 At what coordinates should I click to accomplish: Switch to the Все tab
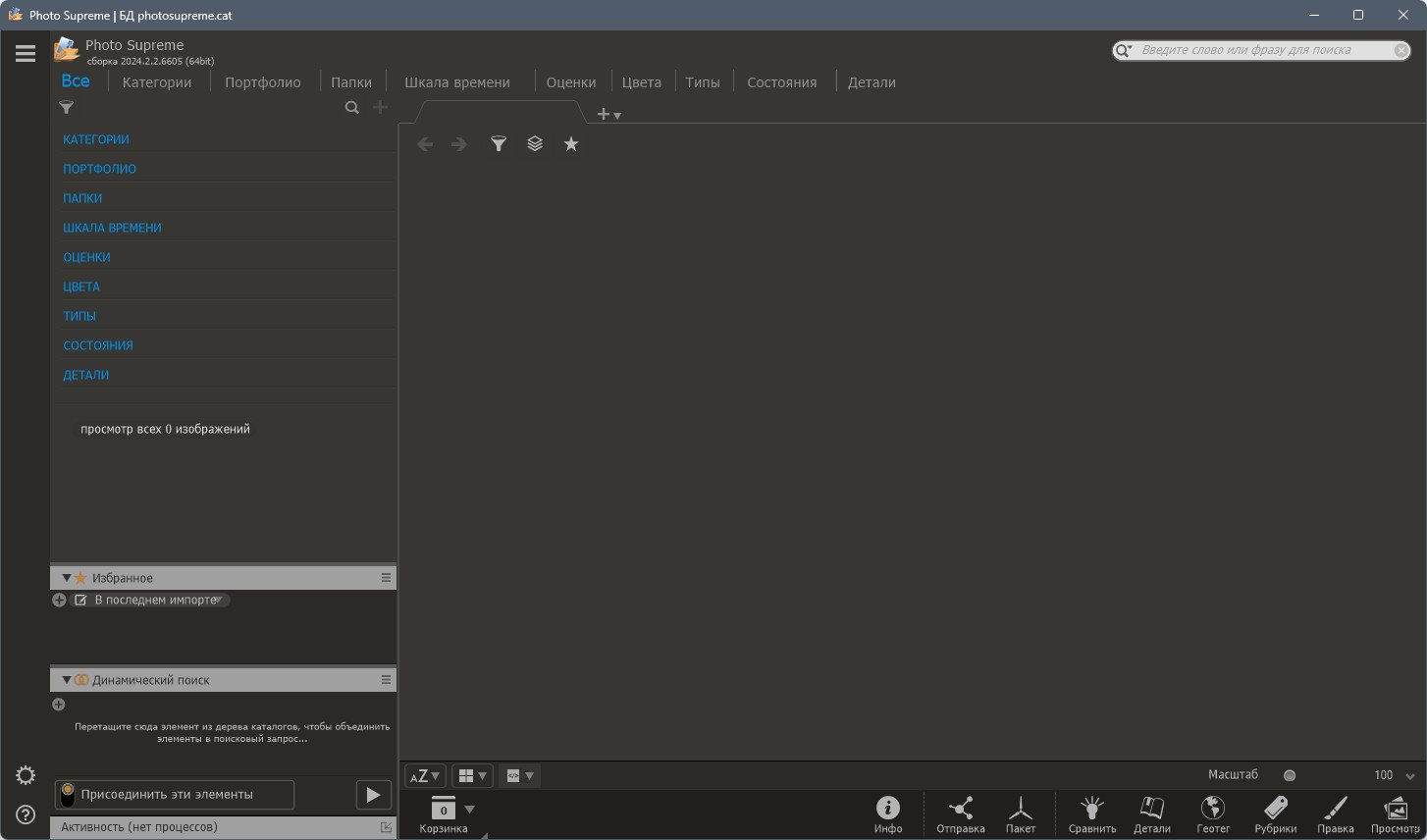click(x=76, y=81)
